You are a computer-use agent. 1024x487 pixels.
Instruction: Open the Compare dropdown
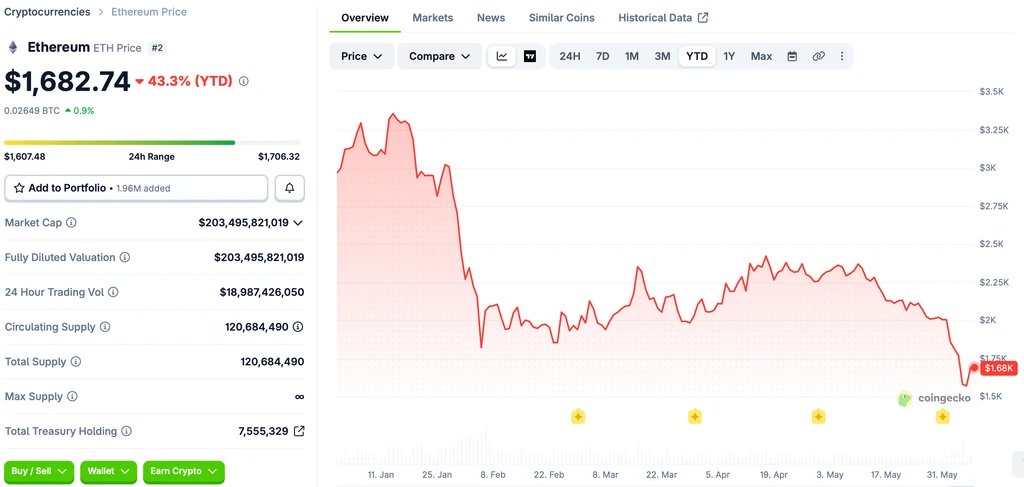pyautogui.click(x=440, y=56)
